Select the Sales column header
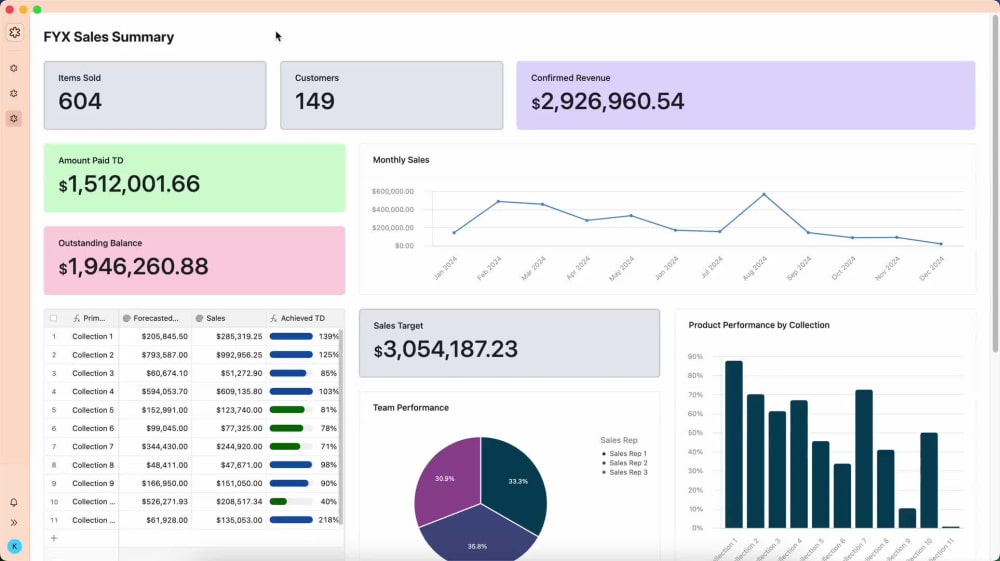The height and width of the screenshot is (561, 1000). (229, 318)
